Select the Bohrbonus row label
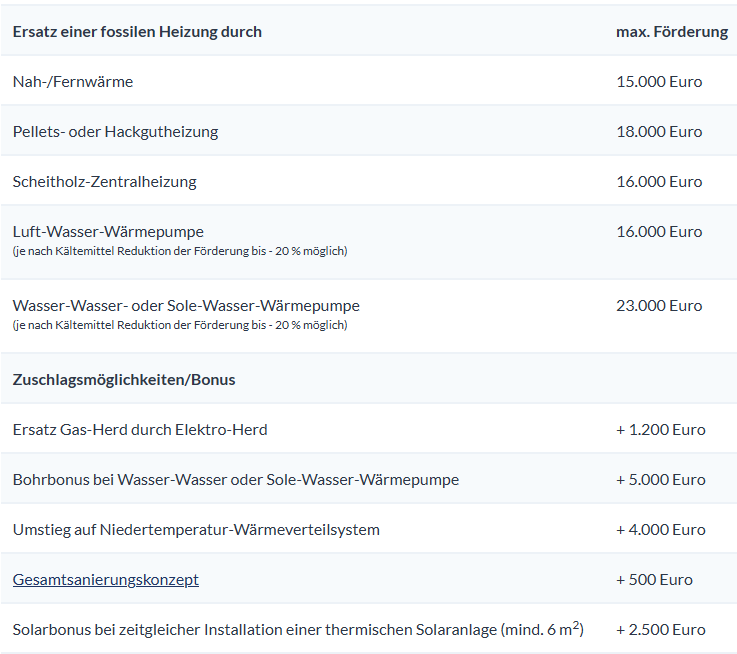Screen dimensions: 737x654 pos(236,480)
